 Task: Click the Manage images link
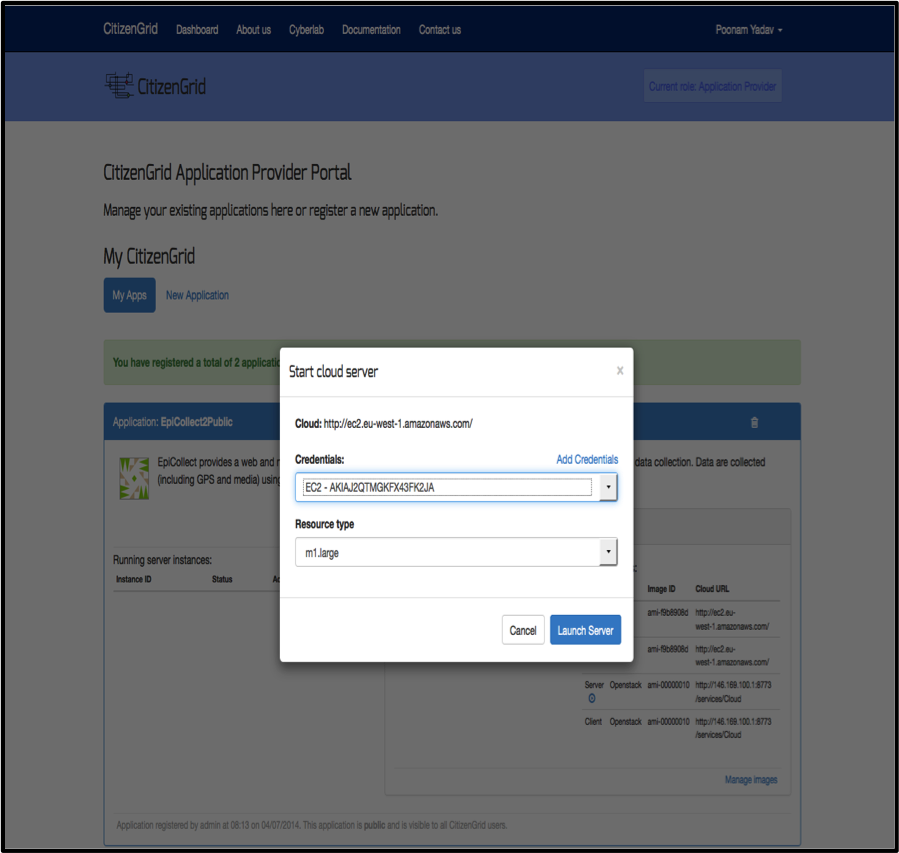[750, 780]
